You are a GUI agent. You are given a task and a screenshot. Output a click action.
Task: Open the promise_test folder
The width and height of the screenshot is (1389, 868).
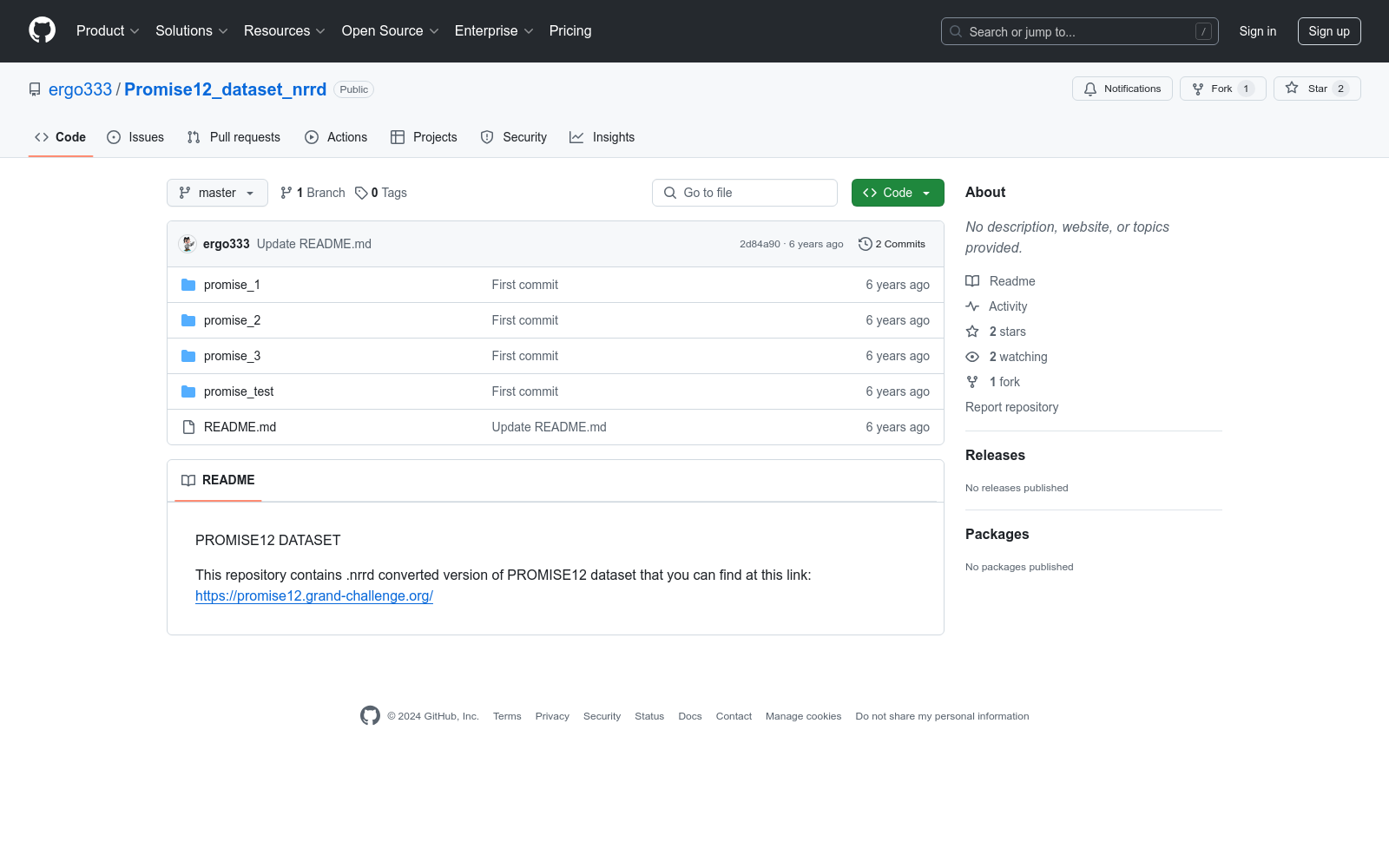pyautogui.click(x=238, y=391)
